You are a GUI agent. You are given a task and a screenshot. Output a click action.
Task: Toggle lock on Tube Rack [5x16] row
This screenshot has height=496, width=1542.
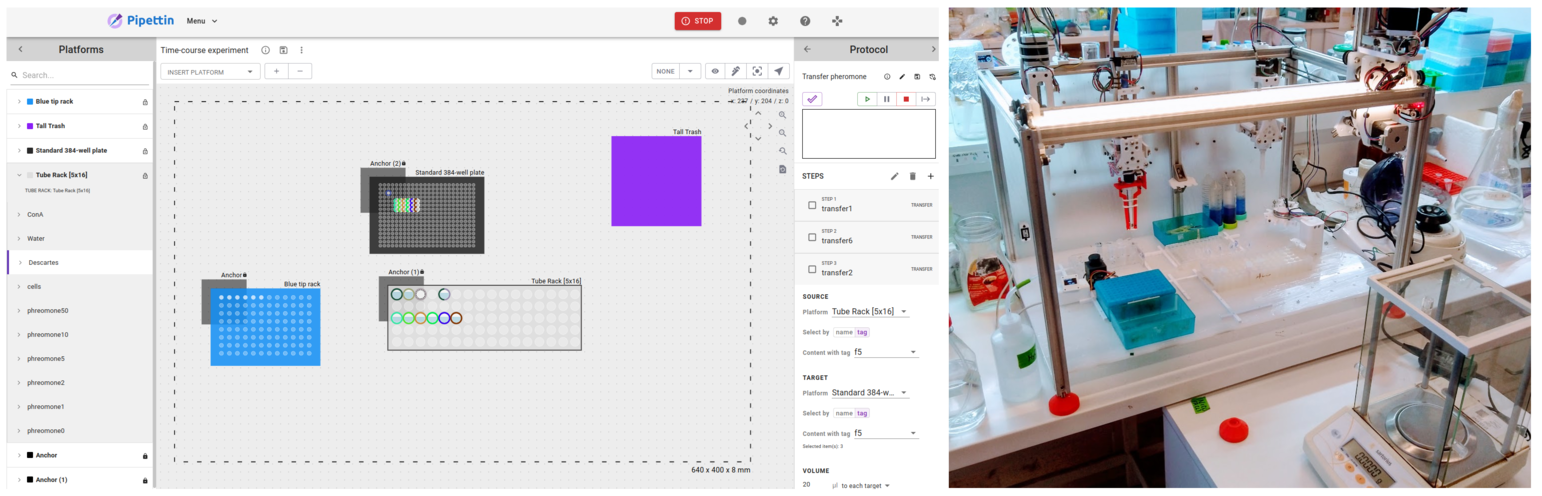(x=145, y=175)
